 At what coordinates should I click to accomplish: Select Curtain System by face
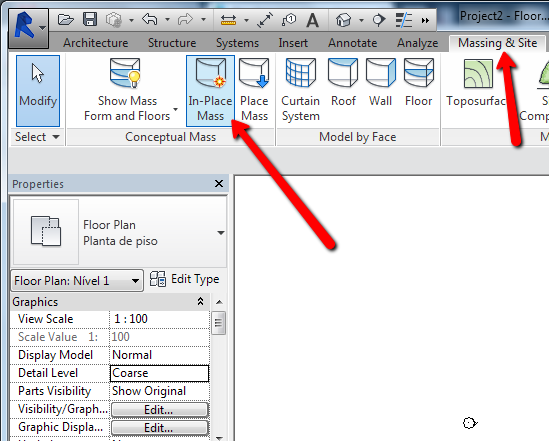click(x=301, y=91)
